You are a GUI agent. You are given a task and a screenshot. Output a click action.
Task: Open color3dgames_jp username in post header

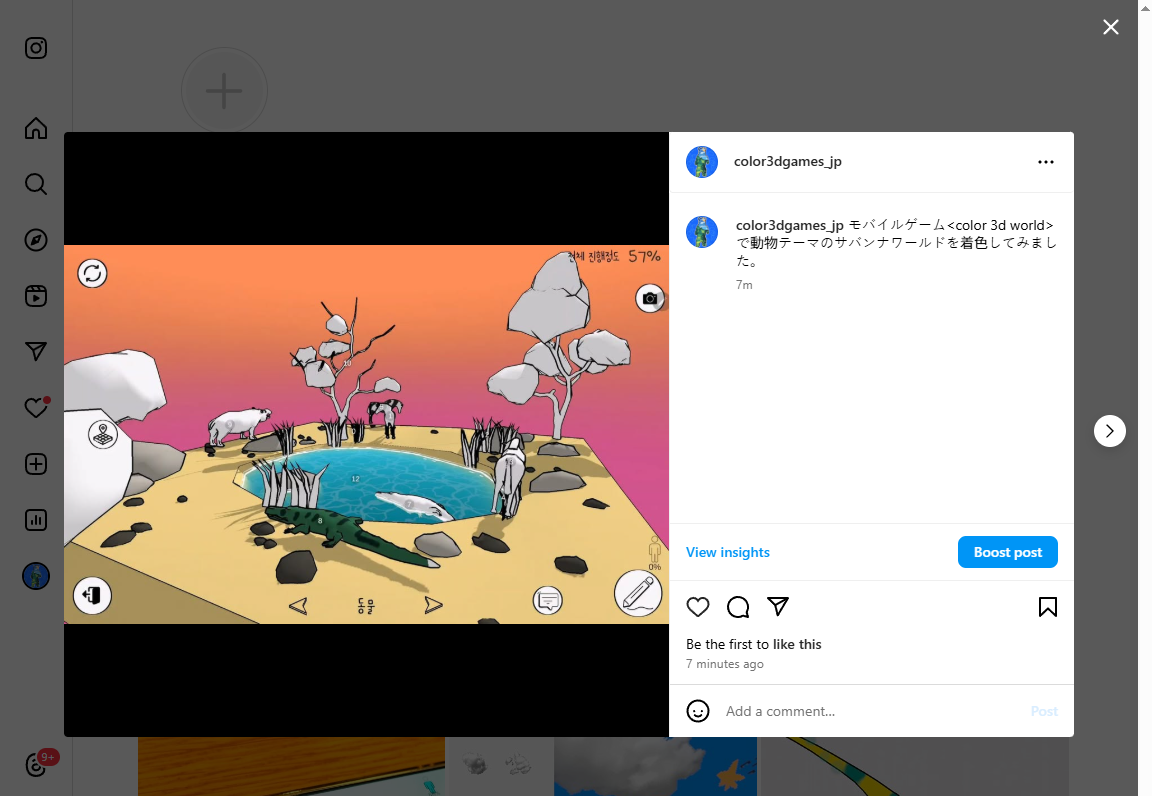(788, 162)
